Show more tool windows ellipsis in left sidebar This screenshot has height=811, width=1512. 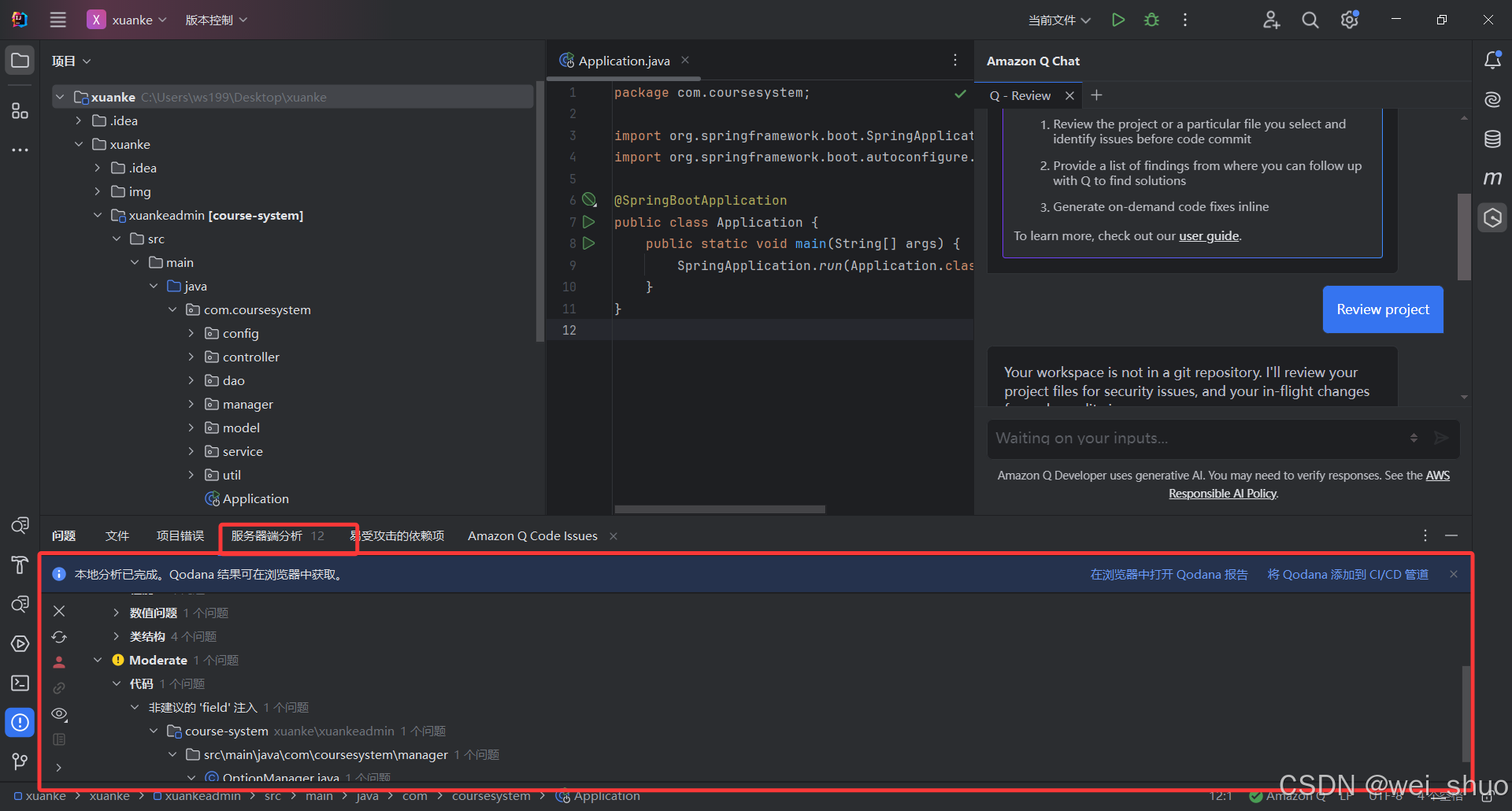[20, 149]
